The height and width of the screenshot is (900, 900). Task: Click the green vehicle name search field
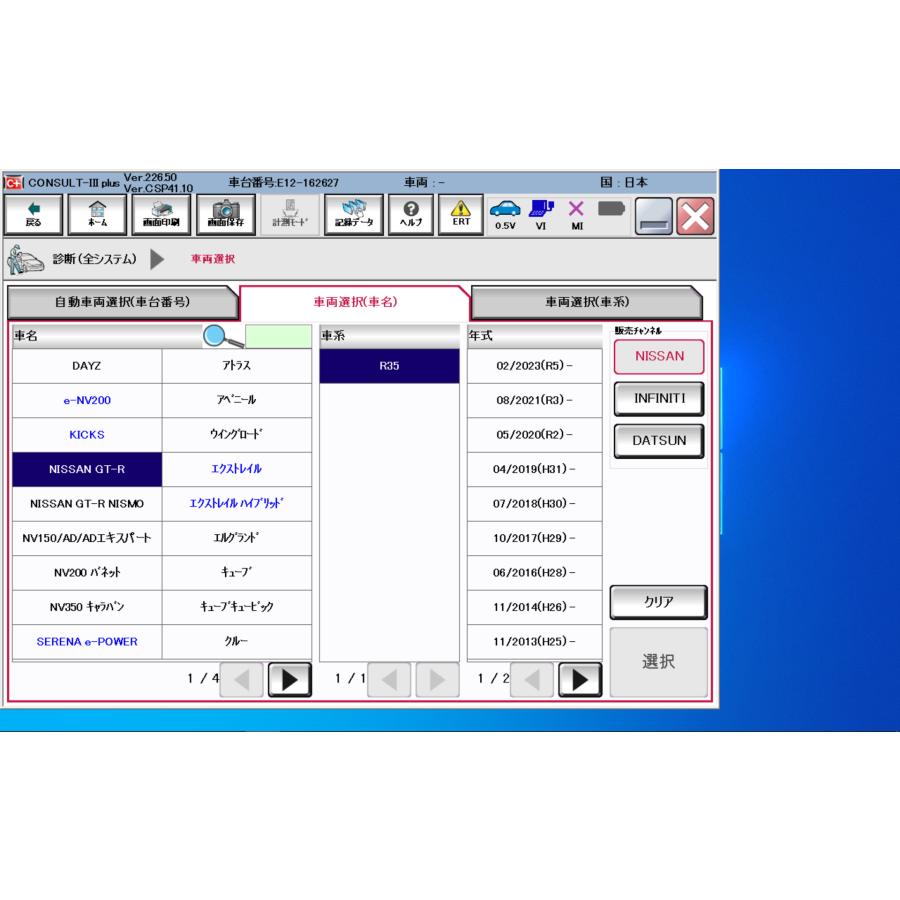tap(279, 337)
